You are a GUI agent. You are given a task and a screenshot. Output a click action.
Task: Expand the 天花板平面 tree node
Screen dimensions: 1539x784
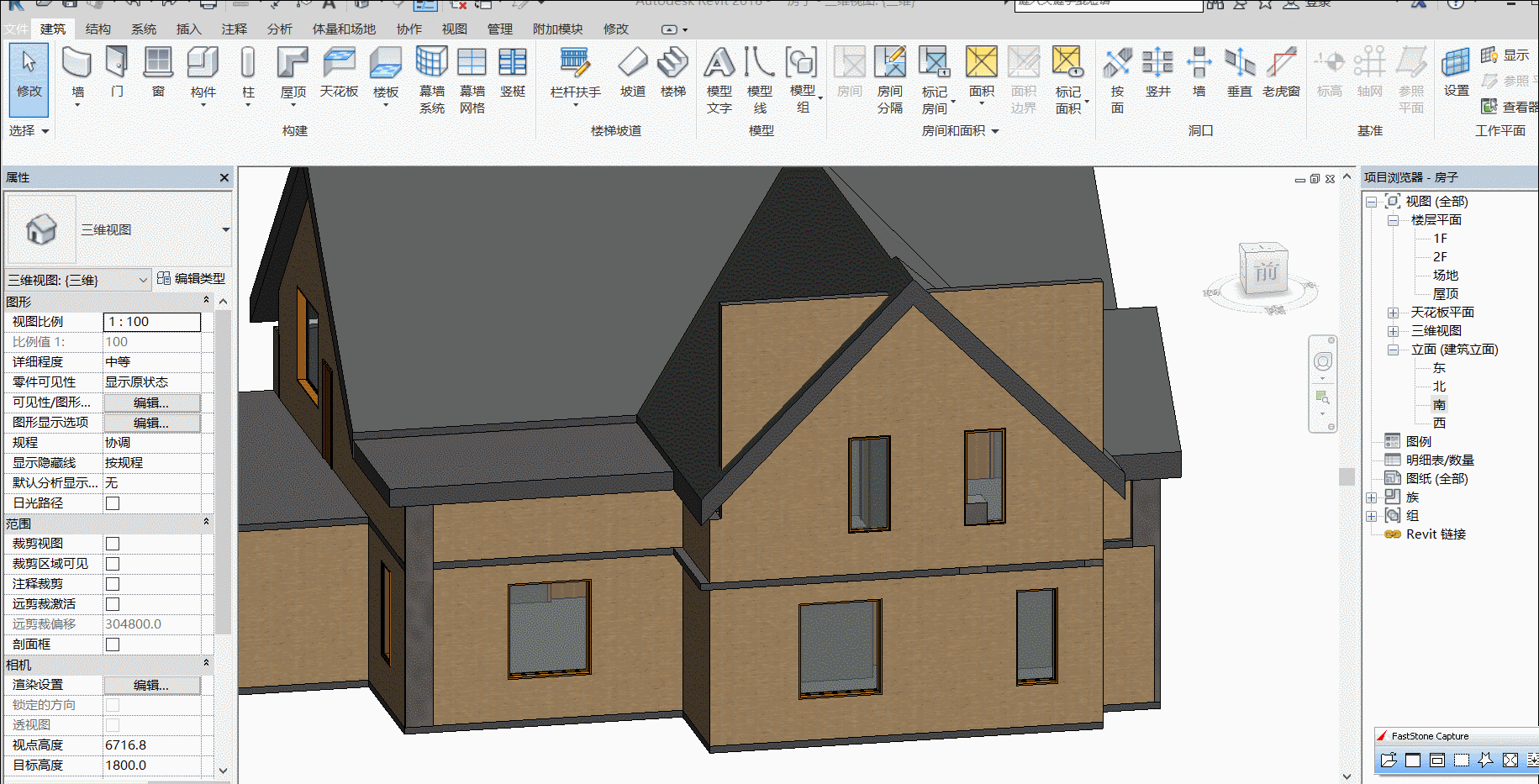tap(1393, 313)
